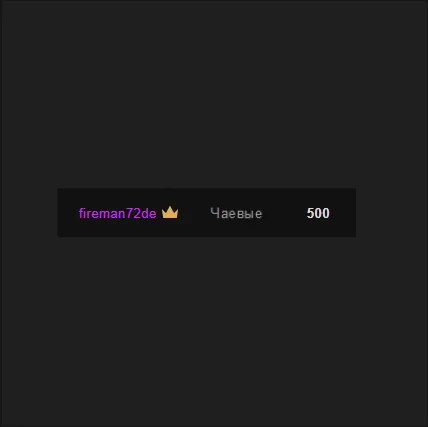Click the empty gray area above the tip row
Image resolution: width=428 pixels, height=427 pixels.
point(213,95)
